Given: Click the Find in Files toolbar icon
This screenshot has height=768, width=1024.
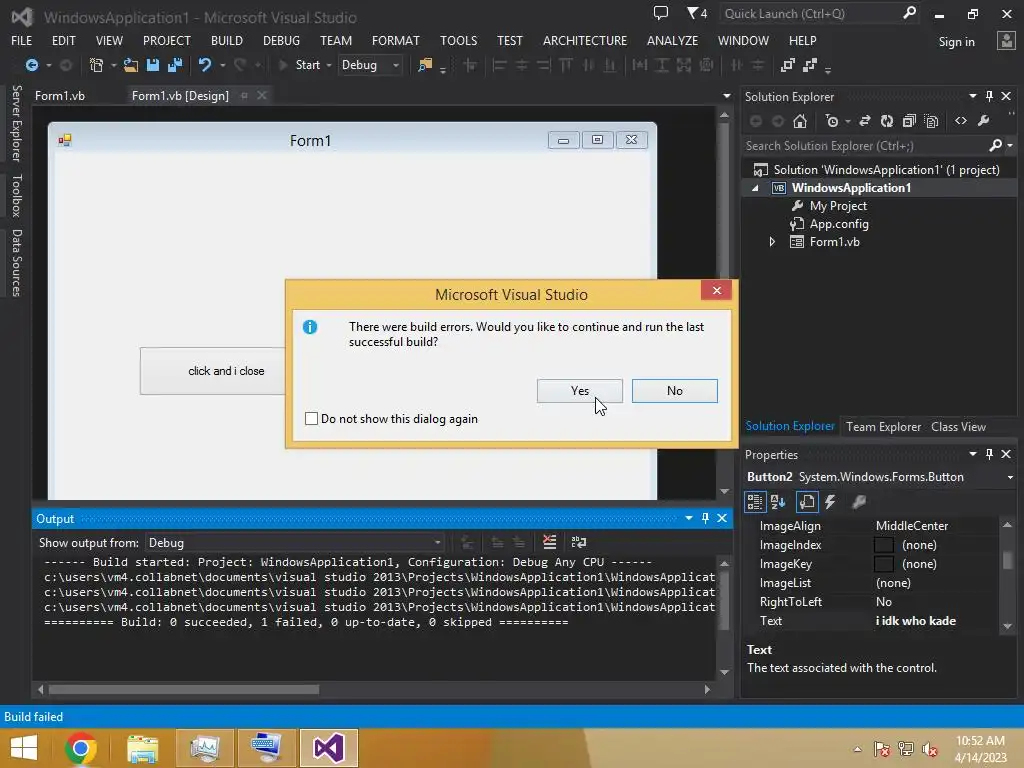Looking at the screenshot, I should pos(425,65).
